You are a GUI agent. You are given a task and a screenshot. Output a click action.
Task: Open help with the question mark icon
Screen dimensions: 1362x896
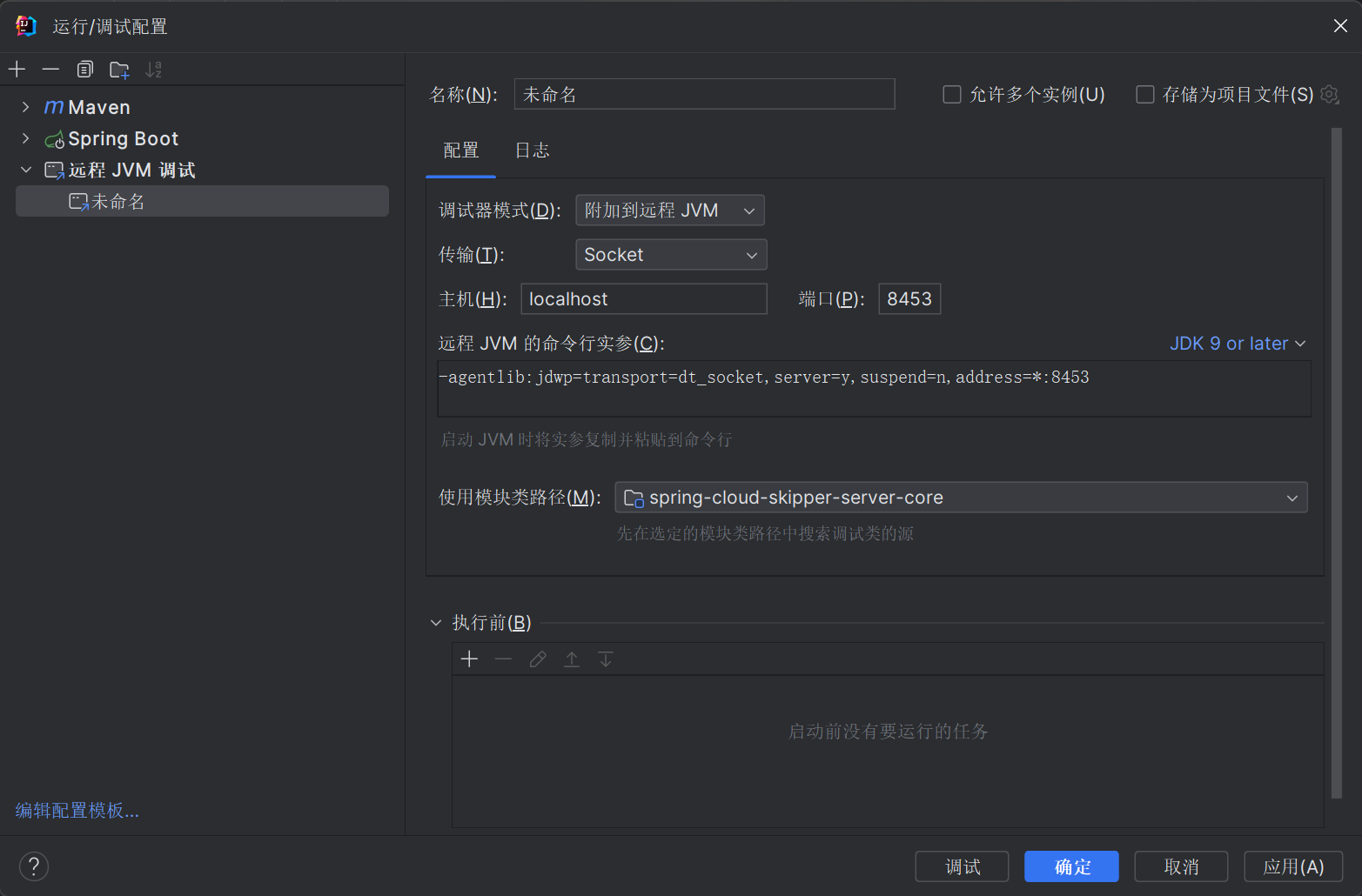coord(34,866)
